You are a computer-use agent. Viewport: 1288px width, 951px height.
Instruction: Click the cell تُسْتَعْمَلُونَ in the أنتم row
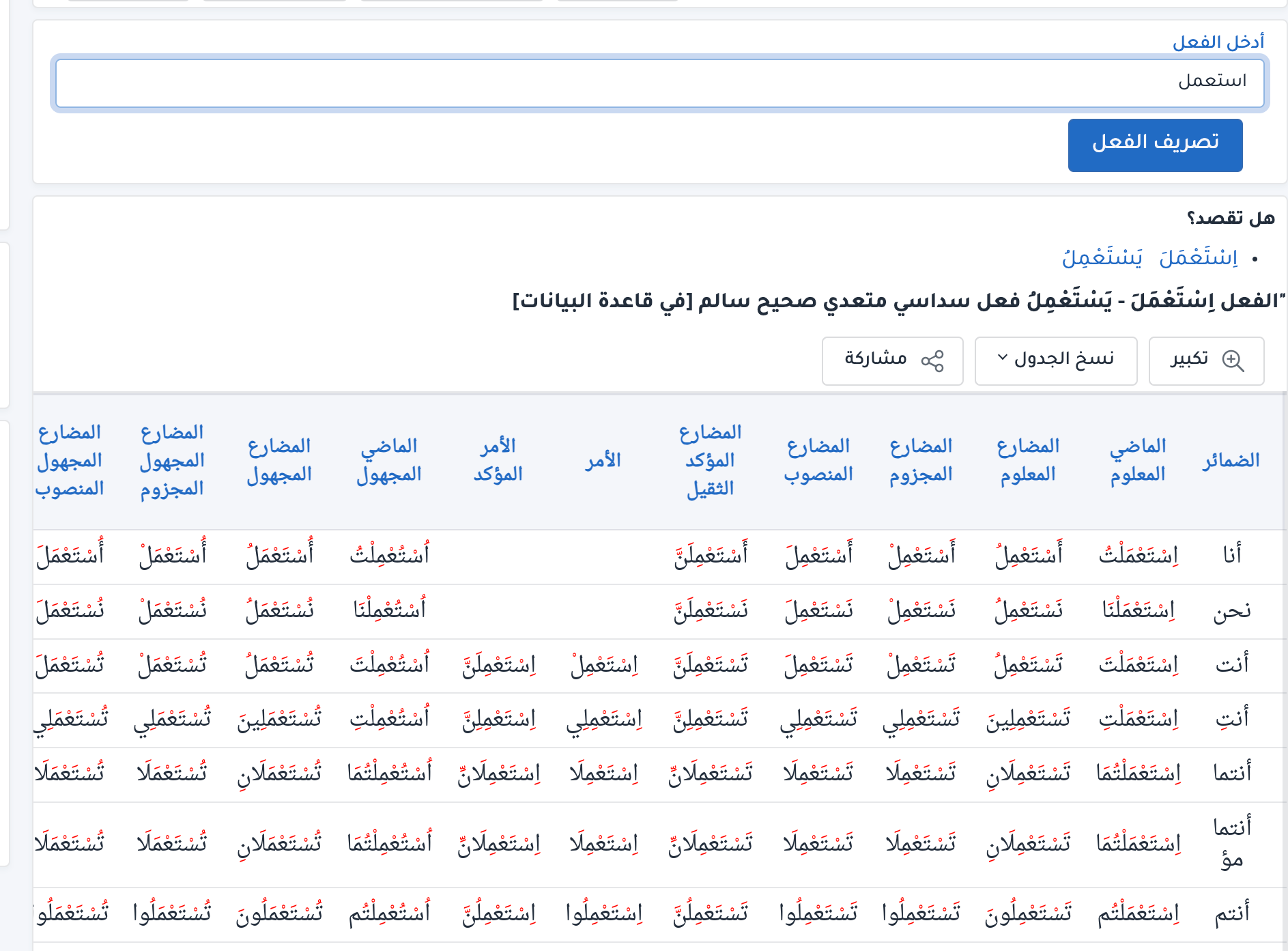[x=279, y=913]
